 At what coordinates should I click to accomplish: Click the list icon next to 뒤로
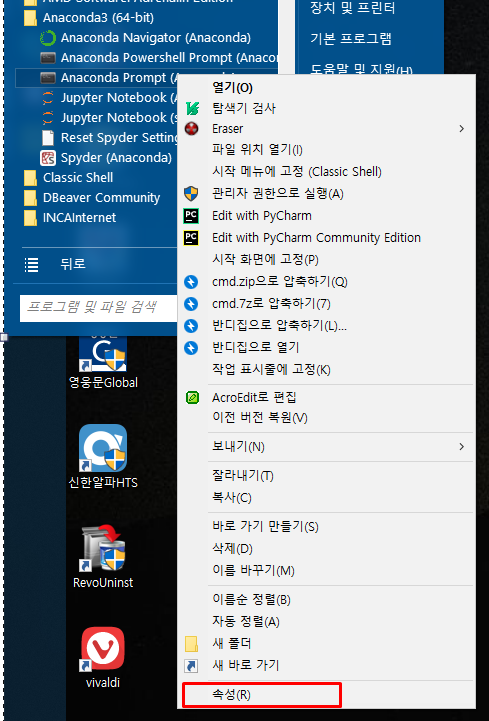[31, 264]
